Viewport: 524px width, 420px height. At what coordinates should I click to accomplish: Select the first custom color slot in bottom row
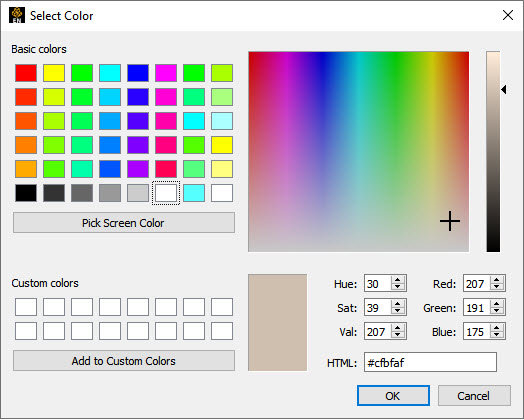click(26, 331)
